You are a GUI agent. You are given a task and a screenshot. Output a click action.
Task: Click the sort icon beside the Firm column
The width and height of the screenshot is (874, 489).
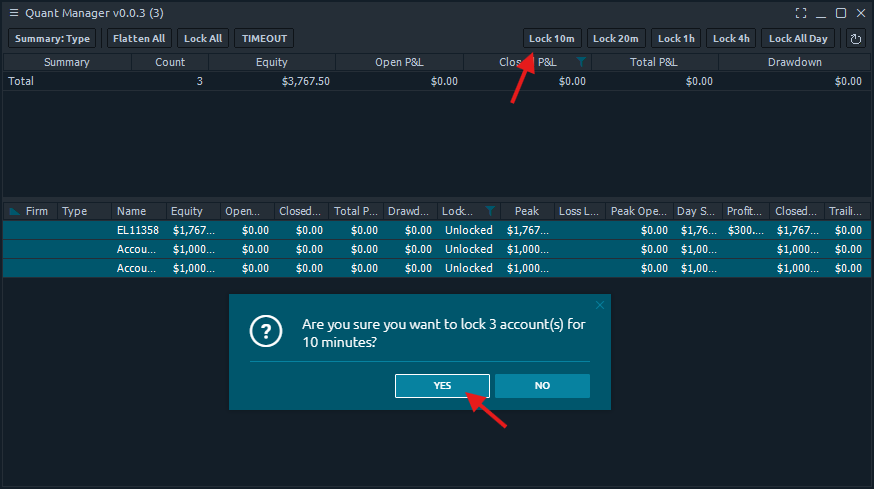tap(14, 211)
